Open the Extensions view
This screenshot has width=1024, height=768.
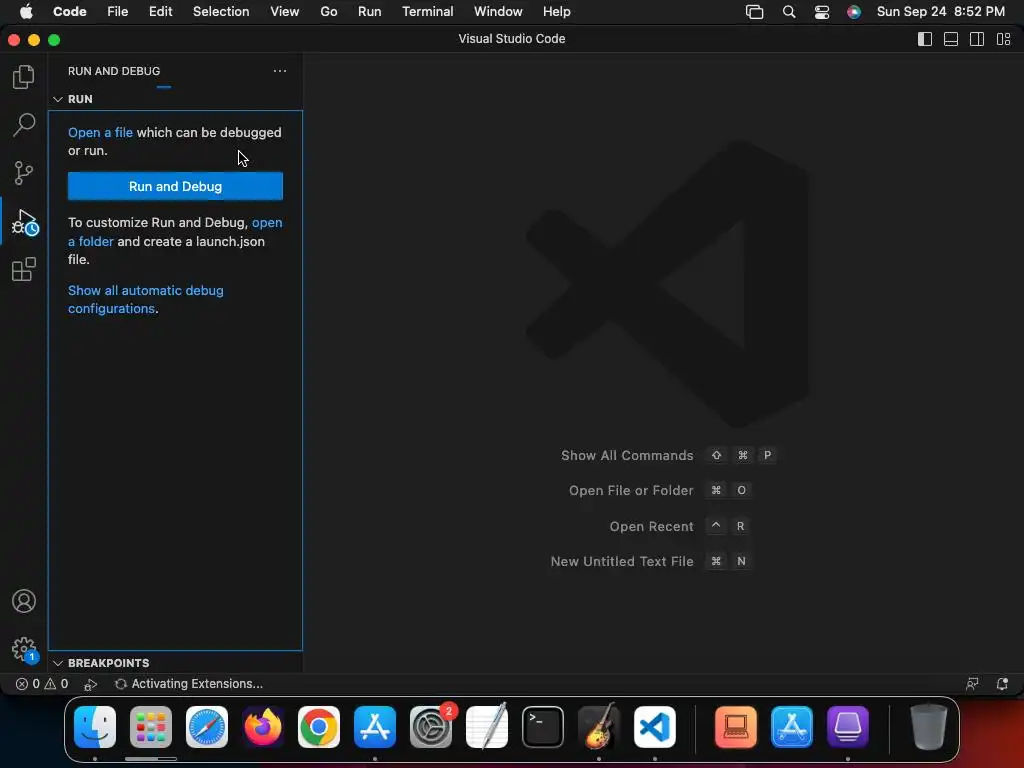click(x=24, y=269)
